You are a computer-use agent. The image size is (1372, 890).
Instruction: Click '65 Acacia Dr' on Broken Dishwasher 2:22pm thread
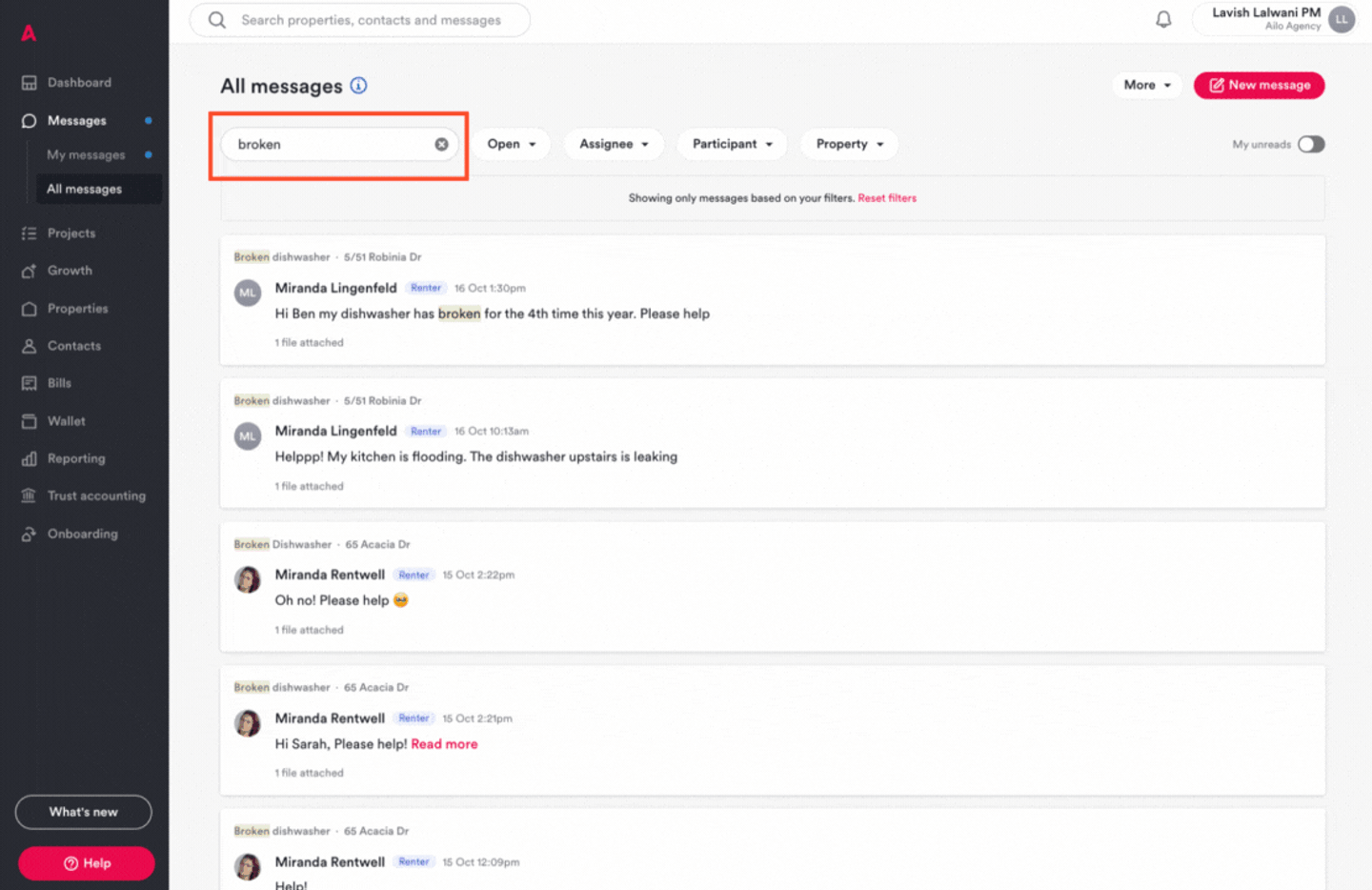377,544
